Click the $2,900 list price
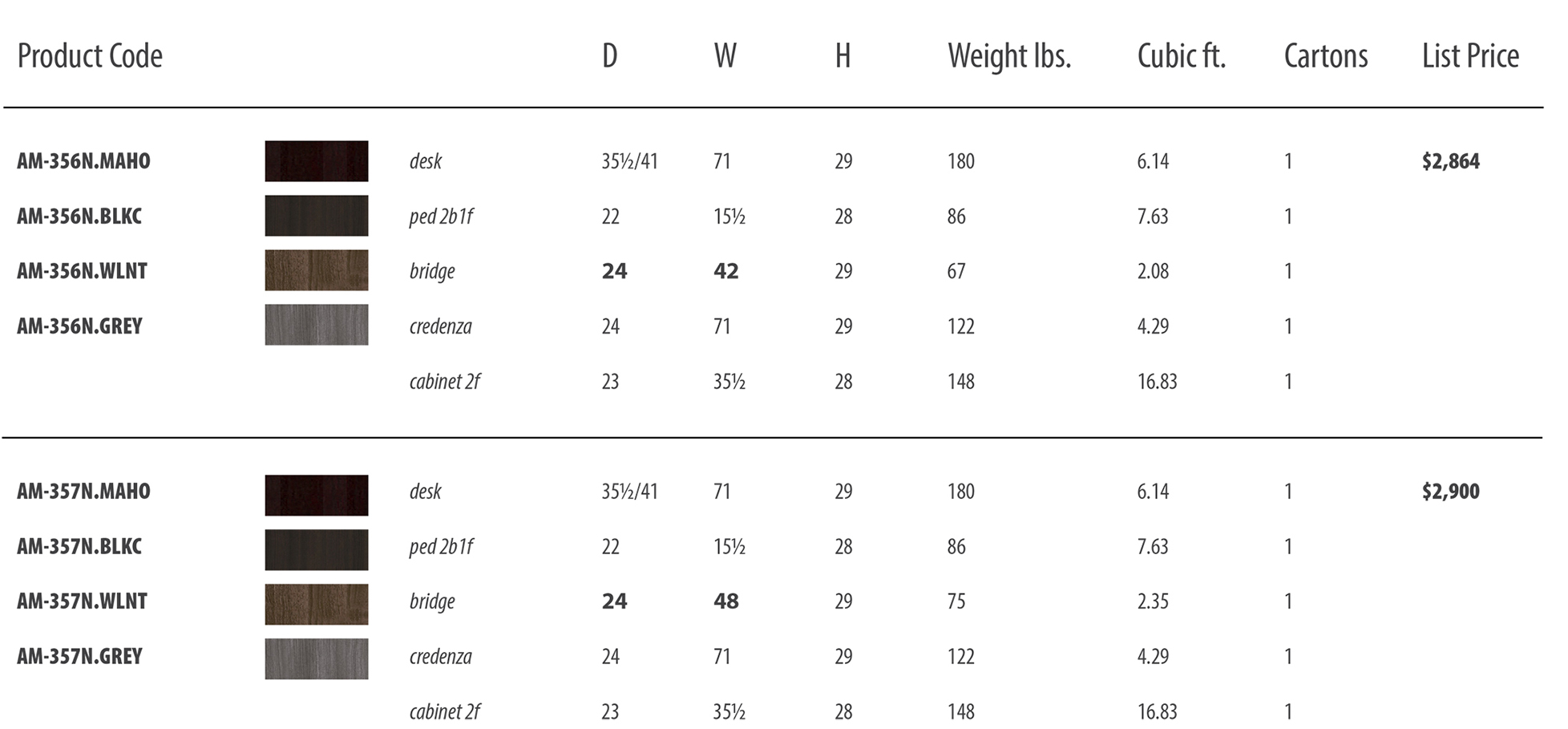Image resolution: width=1568 pixels, height=729 pixels. 1451,492
